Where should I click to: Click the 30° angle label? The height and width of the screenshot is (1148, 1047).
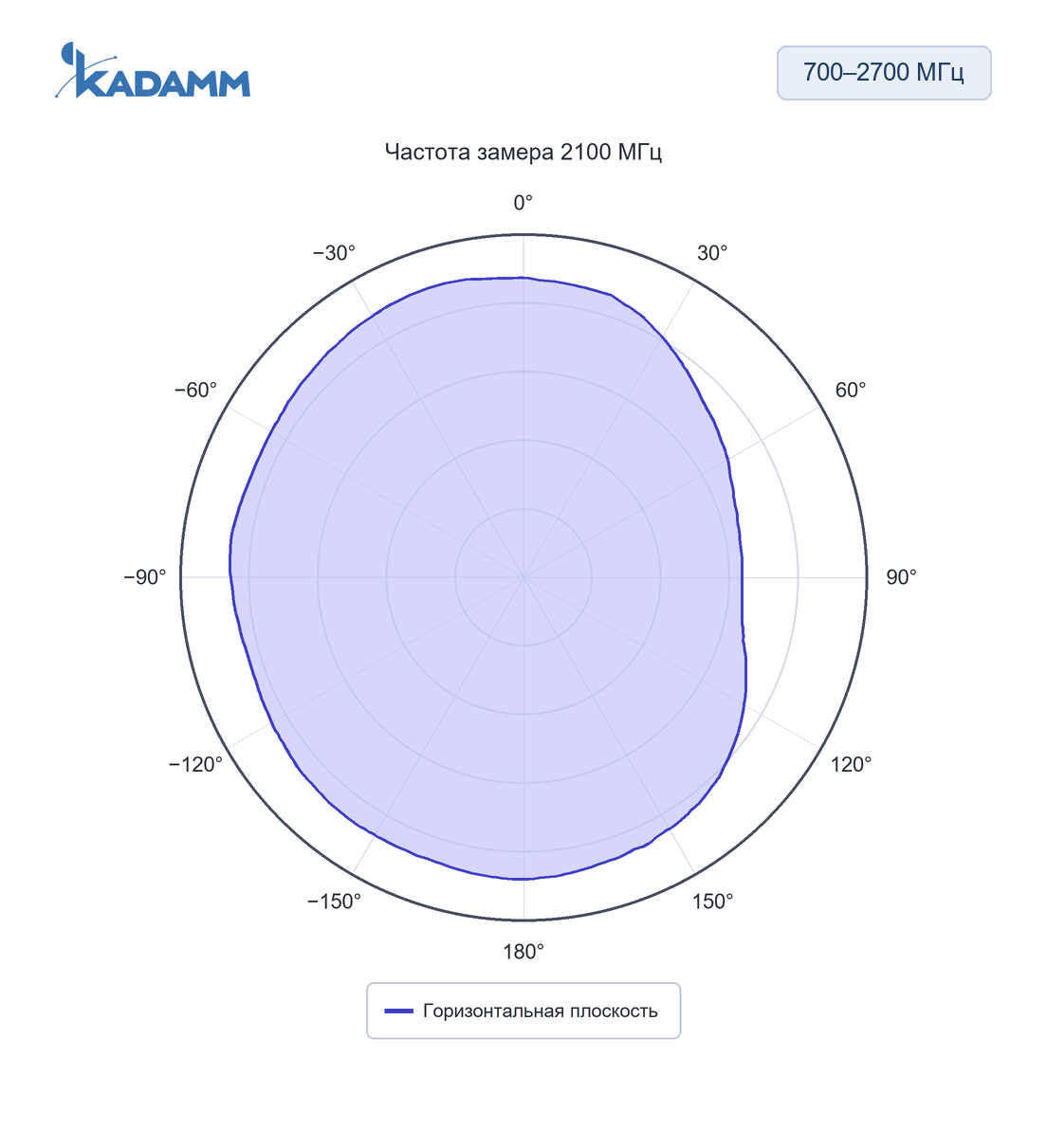[712, 253]
